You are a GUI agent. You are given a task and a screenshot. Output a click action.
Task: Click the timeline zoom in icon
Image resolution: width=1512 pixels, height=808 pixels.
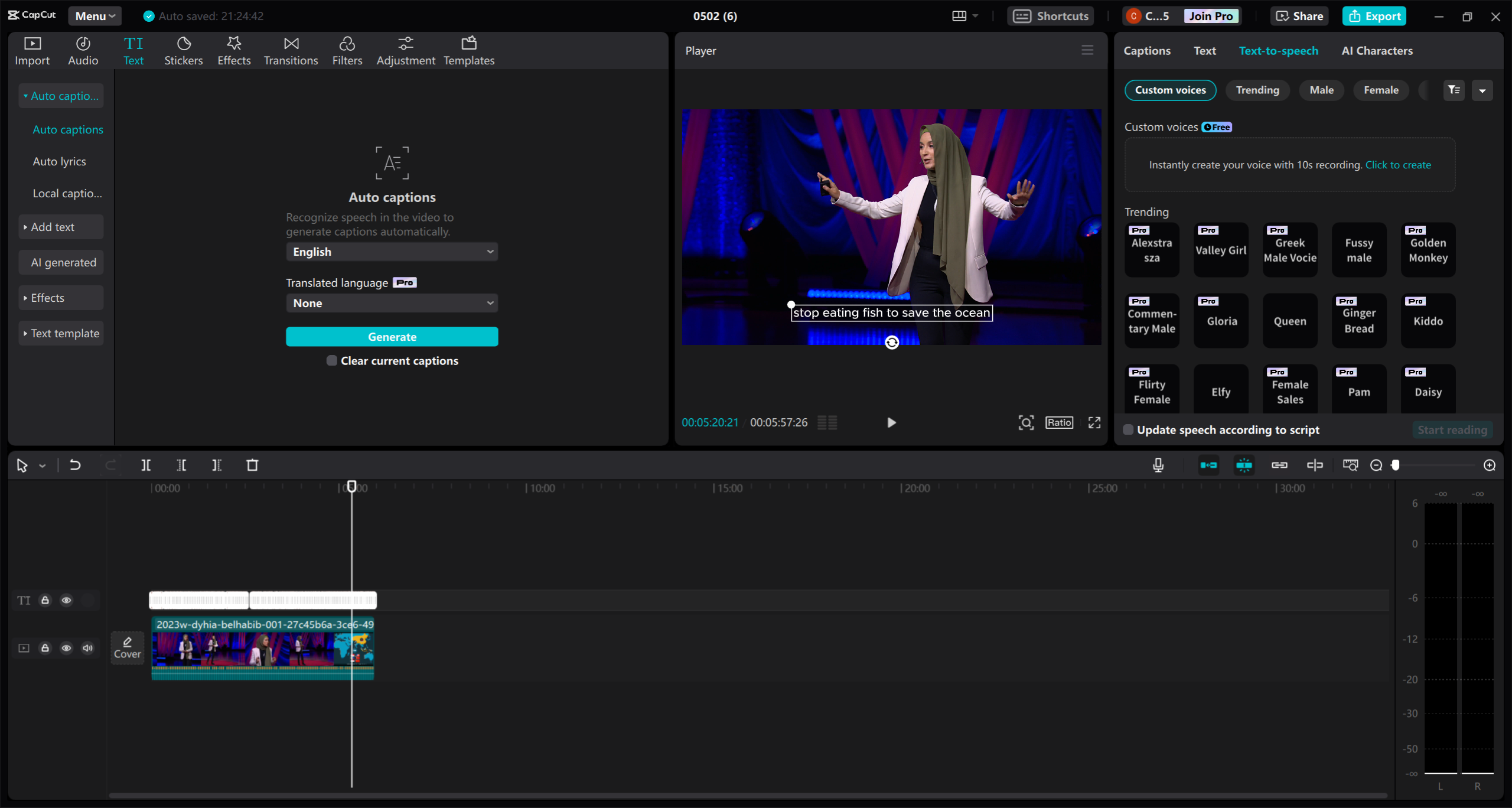pos(1490,465)
